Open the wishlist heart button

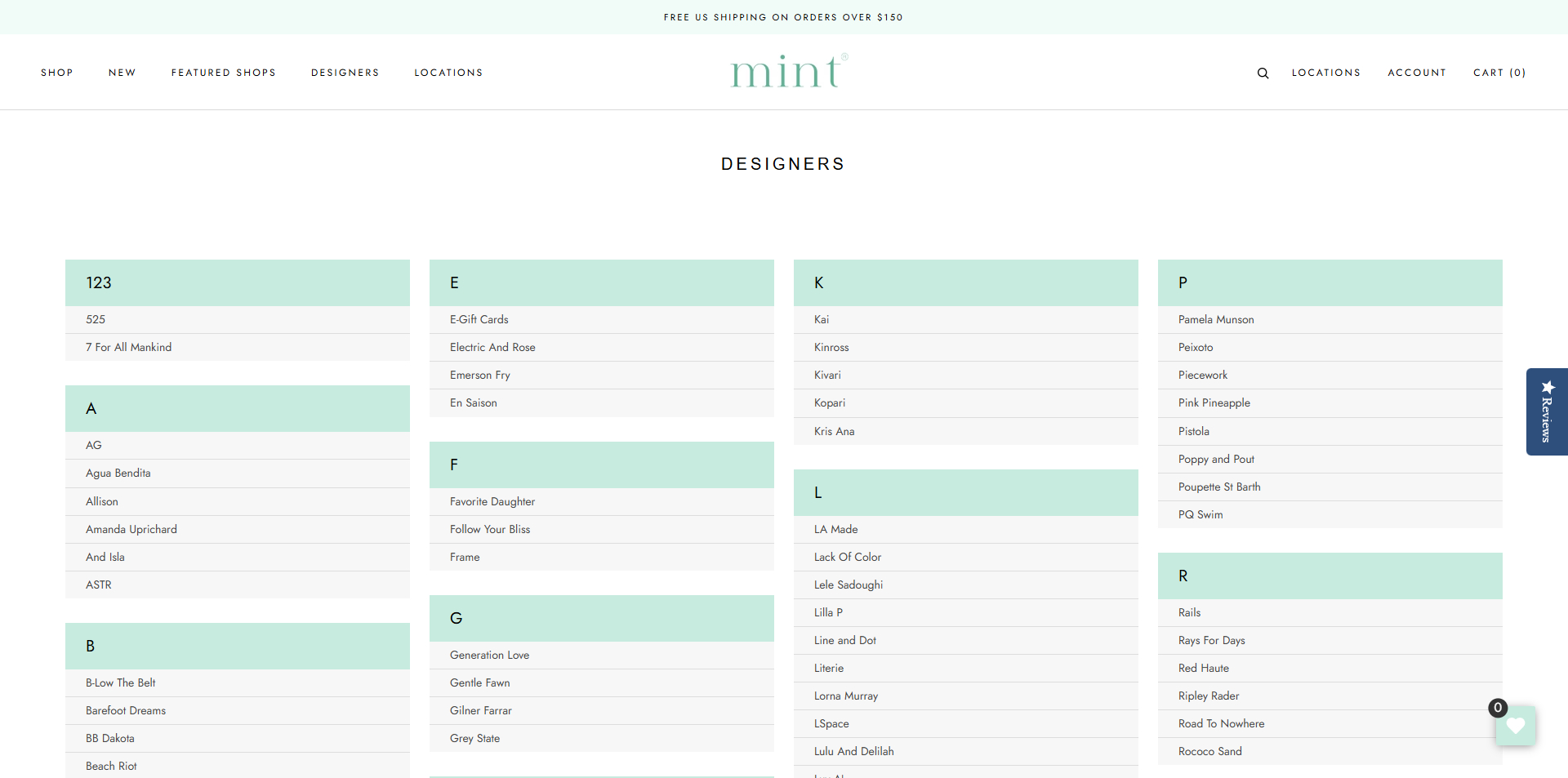(x=1516, y=725)
